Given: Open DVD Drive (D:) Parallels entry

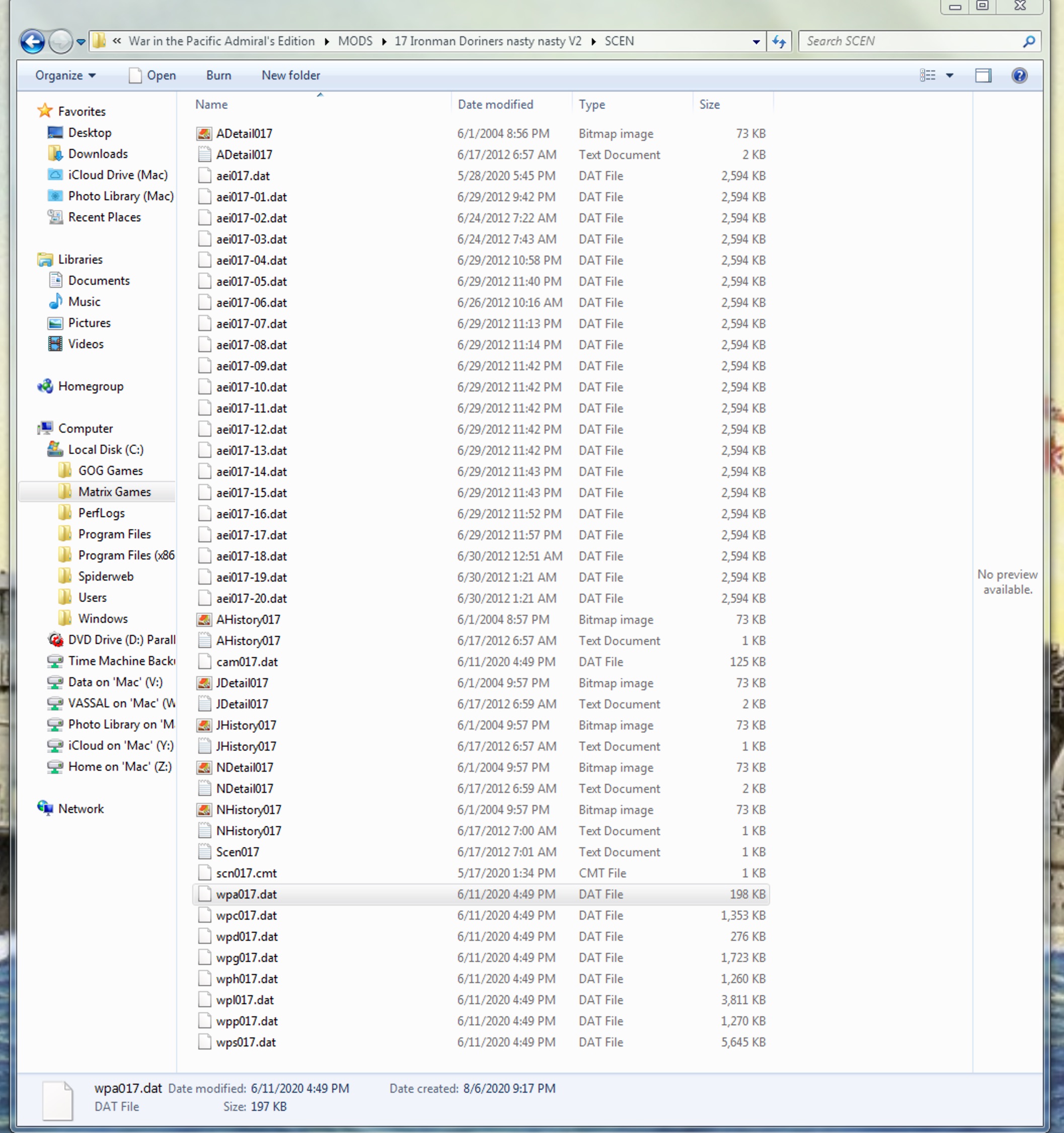Looking at the screenshot, I should [121, 639].
